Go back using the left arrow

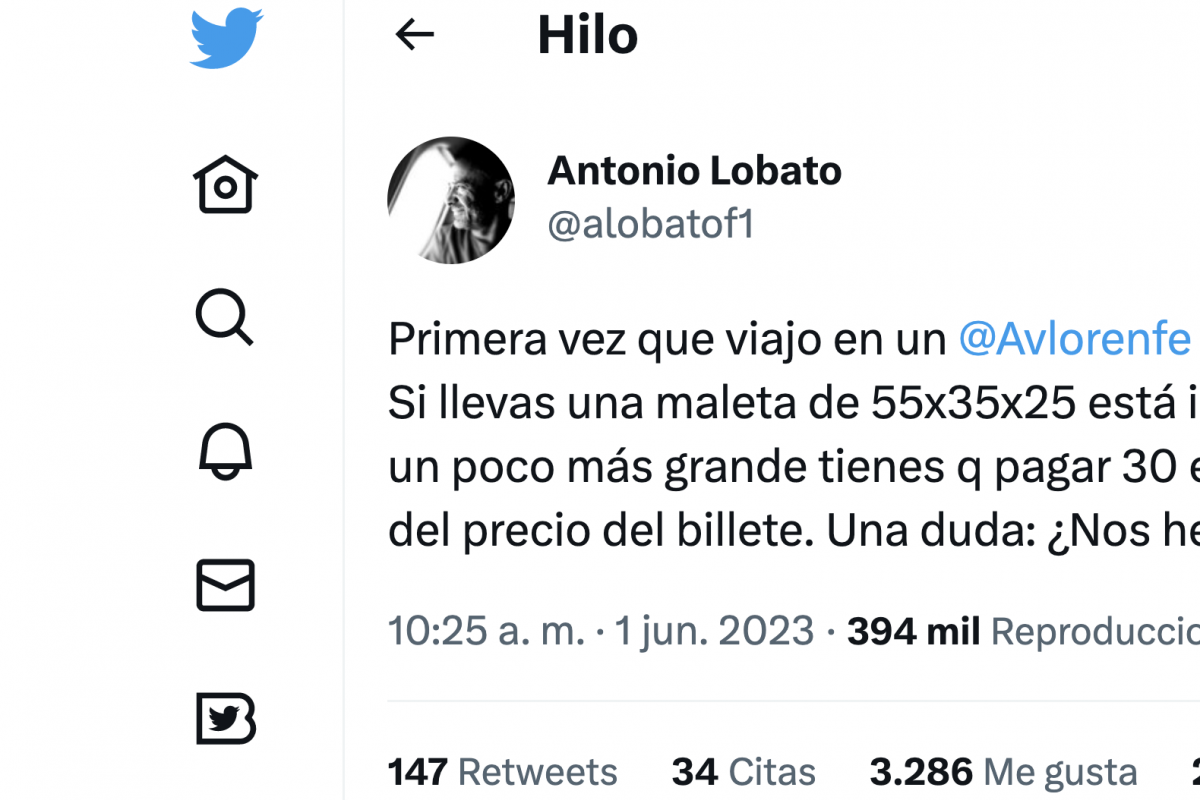415,35
